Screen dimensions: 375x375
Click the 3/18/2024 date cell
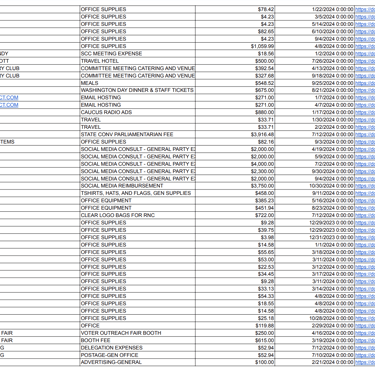315,252
